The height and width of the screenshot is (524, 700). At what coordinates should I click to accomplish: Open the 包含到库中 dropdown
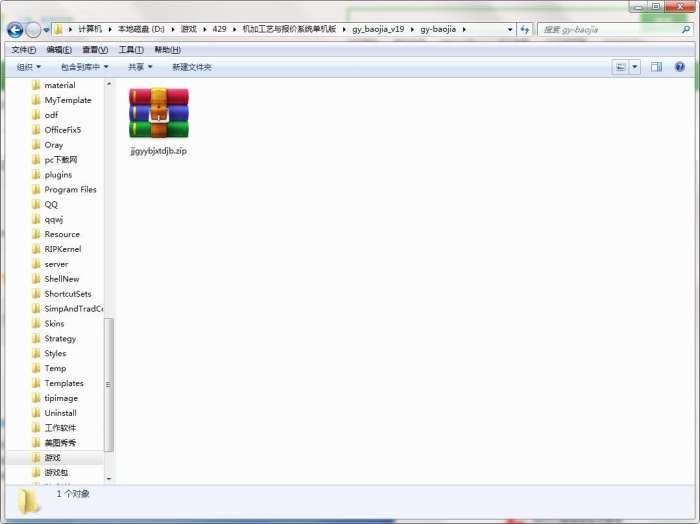(x=84, y=67)
